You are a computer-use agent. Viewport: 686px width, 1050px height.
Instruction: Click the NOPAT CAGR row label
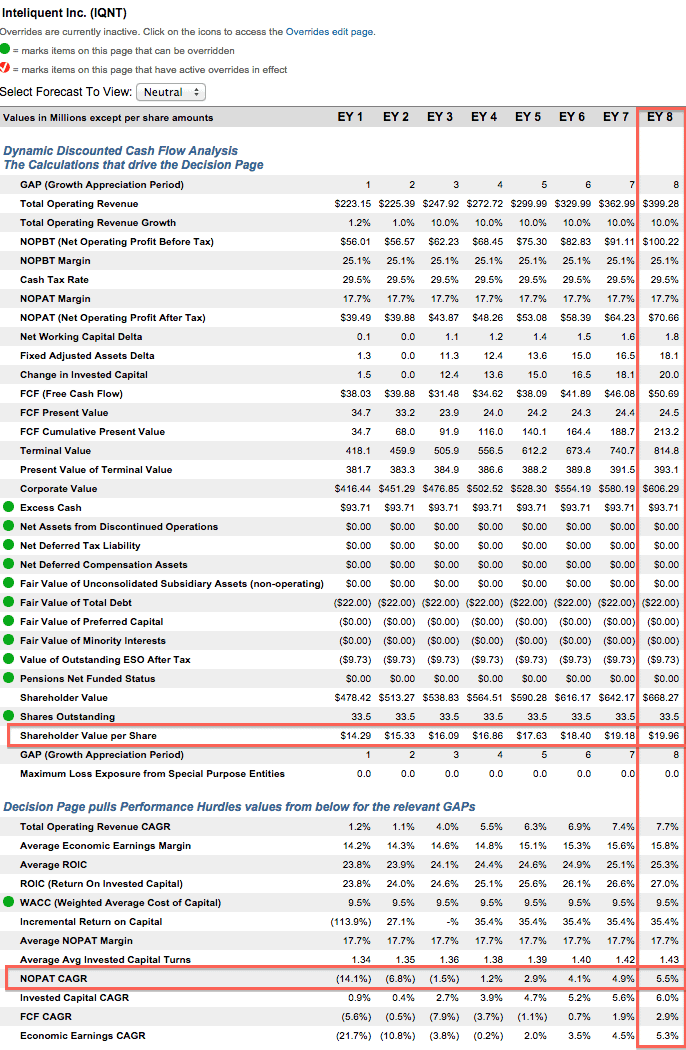tap(54, 978)
